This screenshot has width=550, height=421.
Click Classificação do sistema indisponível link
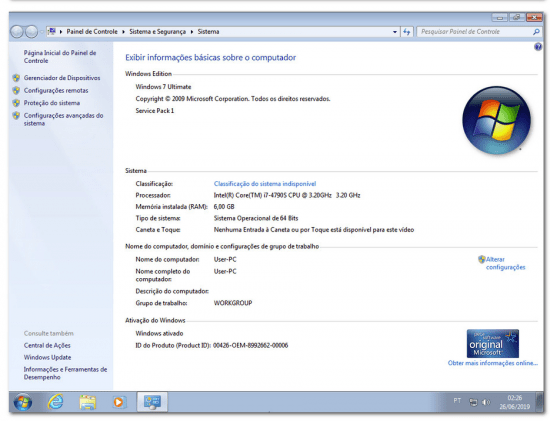[265, 183]
